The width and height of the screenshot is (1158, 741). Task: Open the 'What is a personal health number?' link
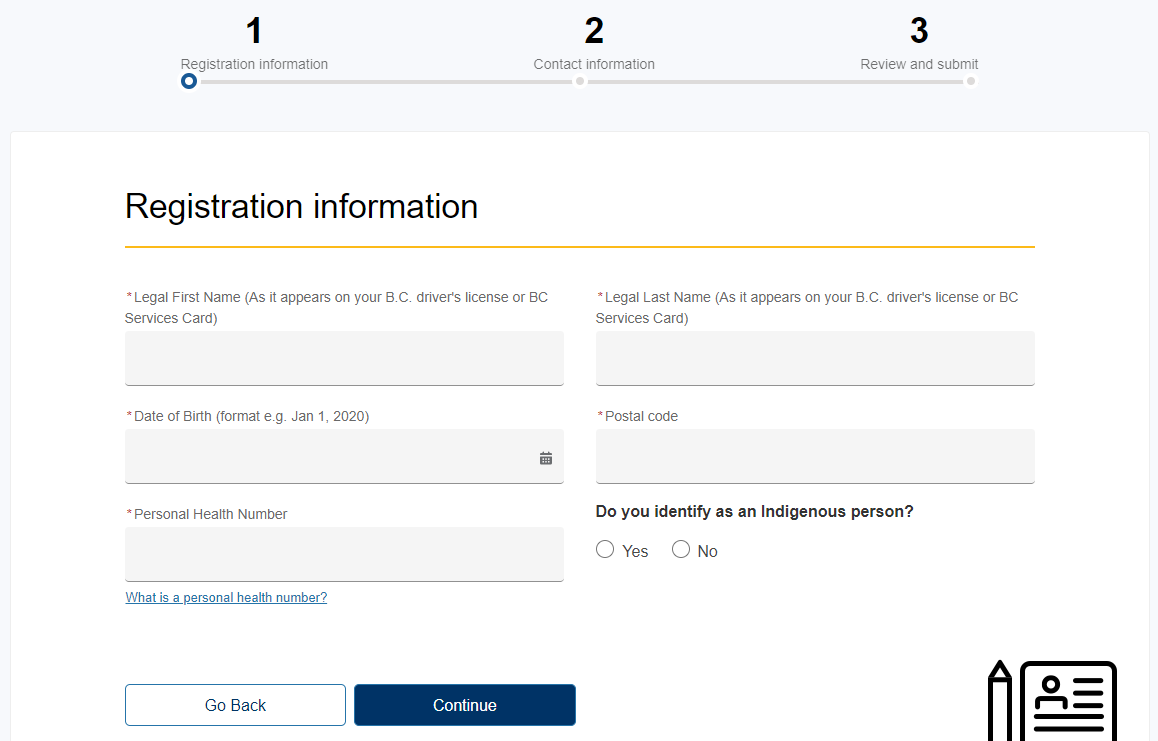click(226, 597)
